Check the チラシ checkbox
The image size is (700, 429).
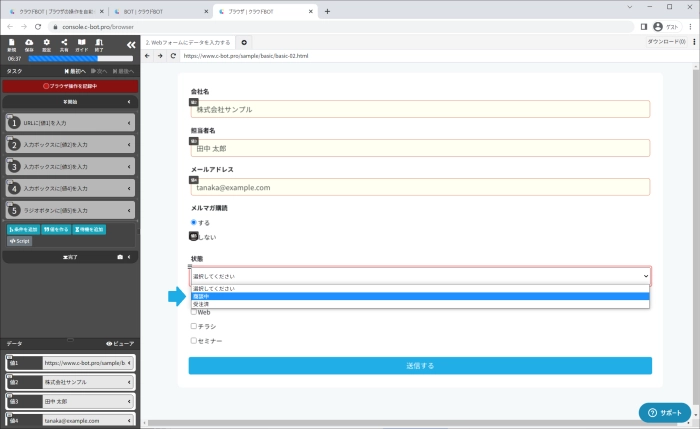[194, 326]
